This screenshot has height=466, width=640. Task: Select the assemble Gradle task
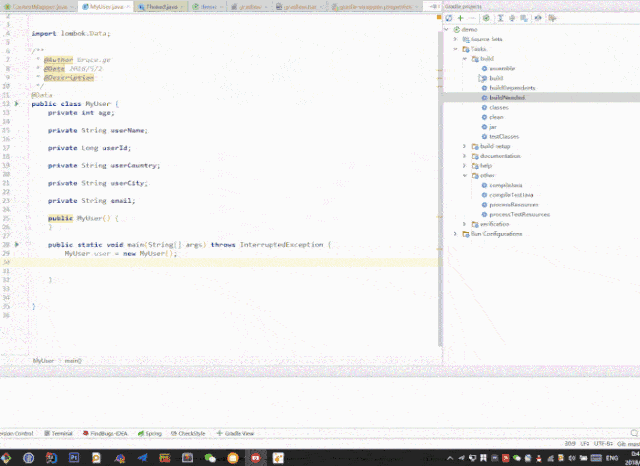(x=503, y=68)
